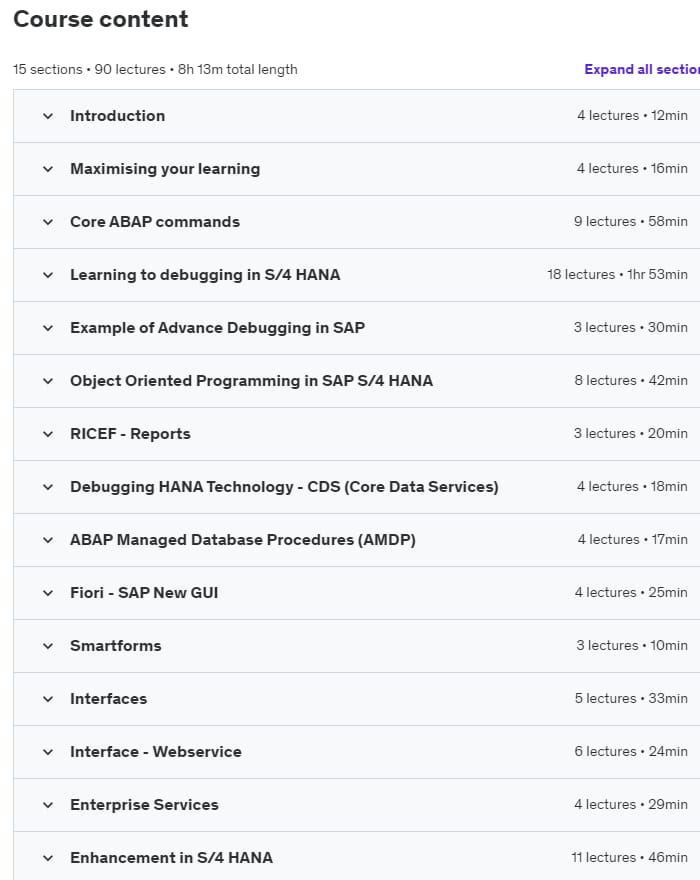Expand Enhancement in S/4 HANA chevron

(48, 858)
